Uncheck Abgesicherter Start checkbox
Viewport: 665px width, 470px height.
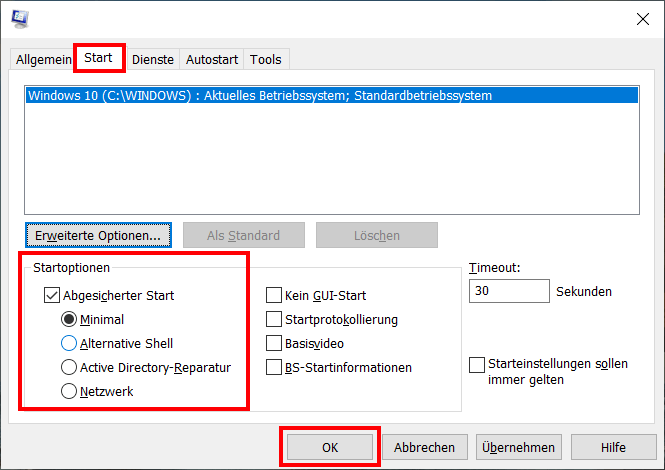52,295
